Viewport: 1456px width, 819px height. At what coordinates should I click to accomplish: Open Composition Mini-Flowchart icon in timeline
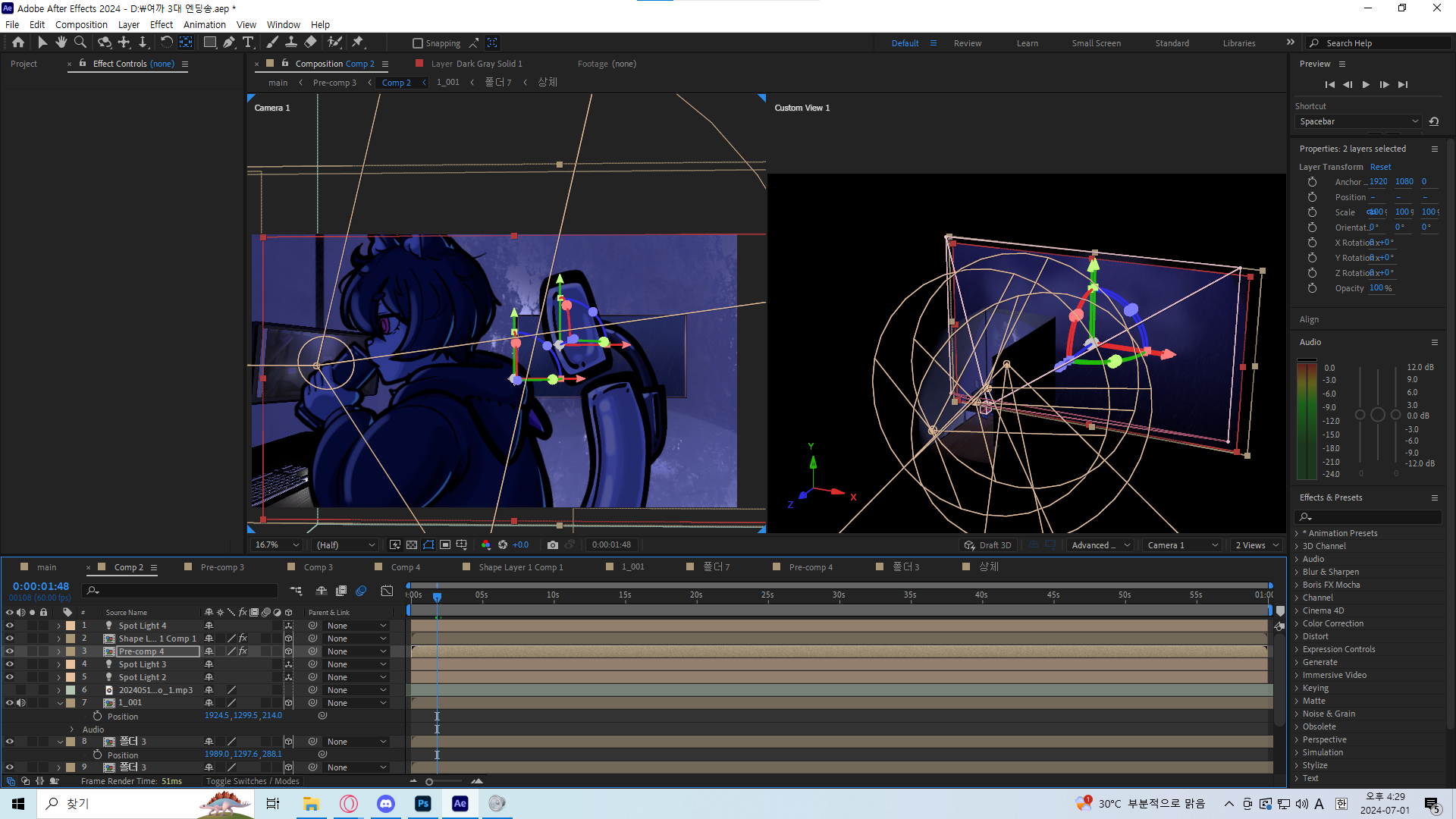pos(296,591)
